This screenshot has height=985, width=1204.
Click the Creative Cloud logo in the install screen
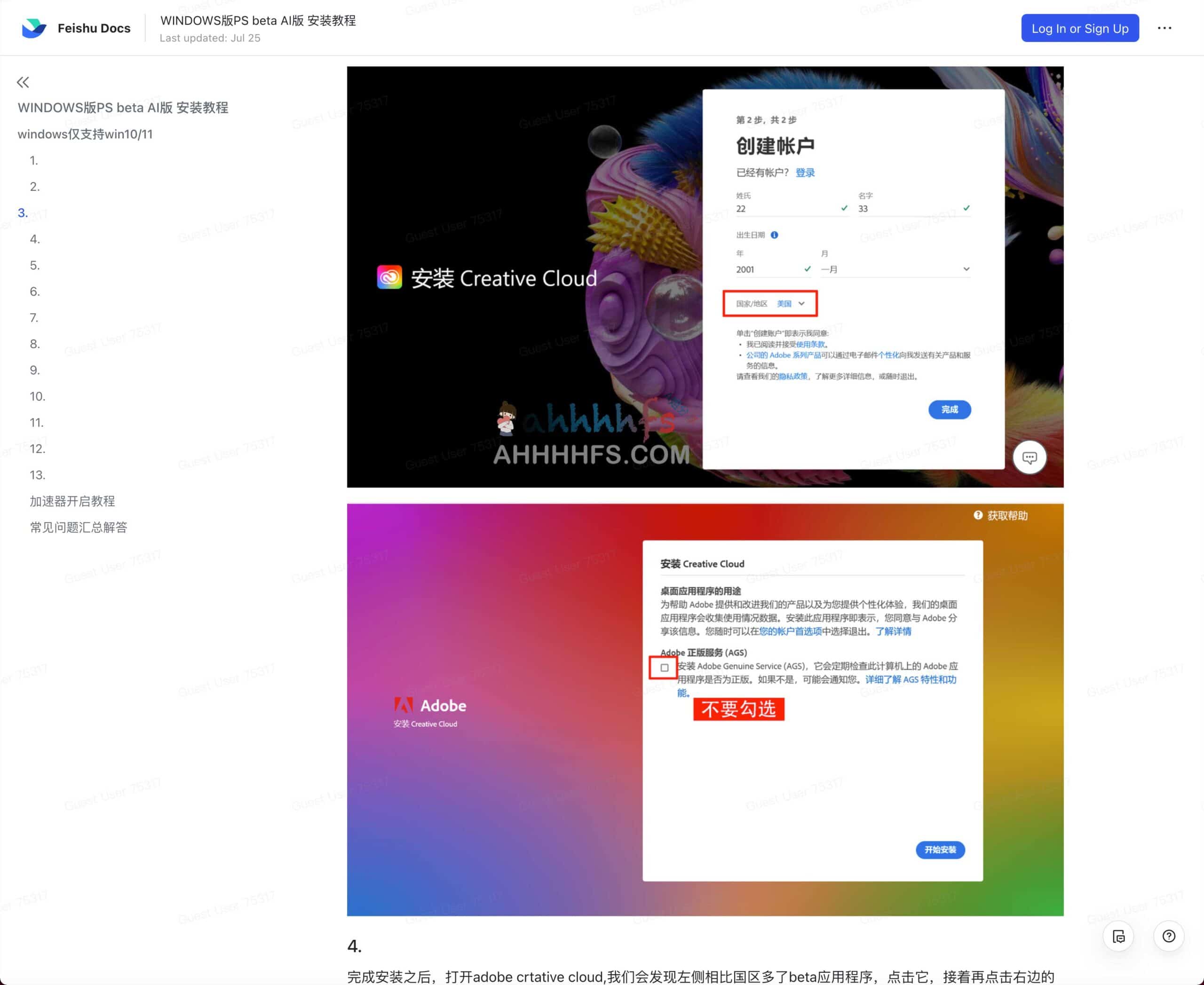(389, 277)
